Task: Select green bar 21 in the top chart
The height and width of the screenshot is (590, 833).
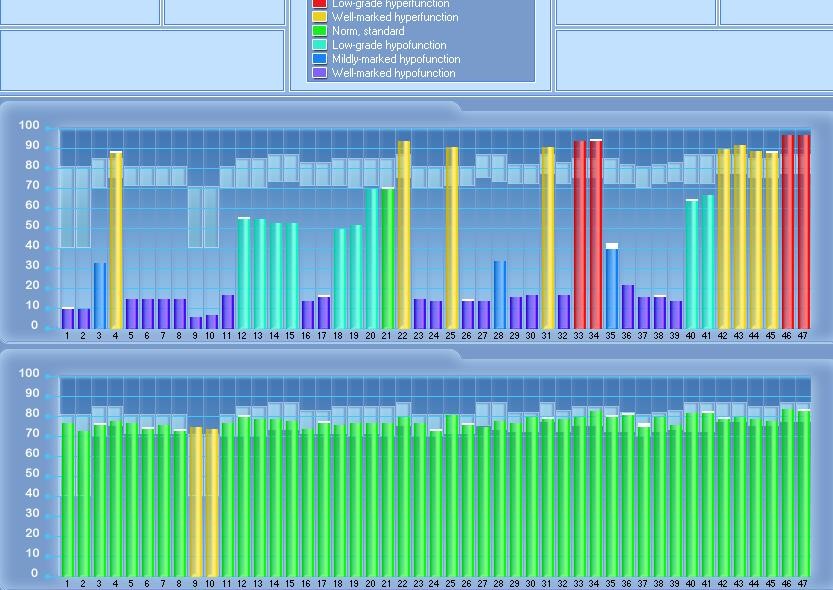Action: (x=388, y=258)
